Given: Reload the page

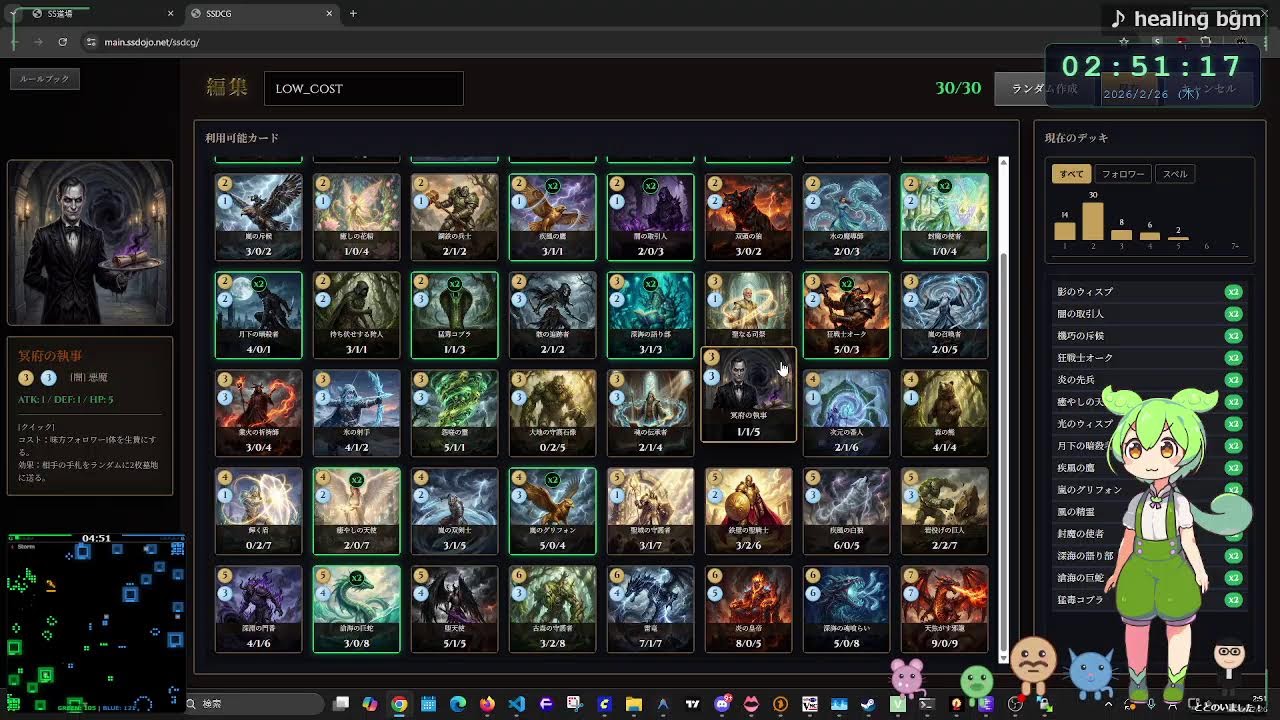Looking at the screenshot, I should (62, 42).
